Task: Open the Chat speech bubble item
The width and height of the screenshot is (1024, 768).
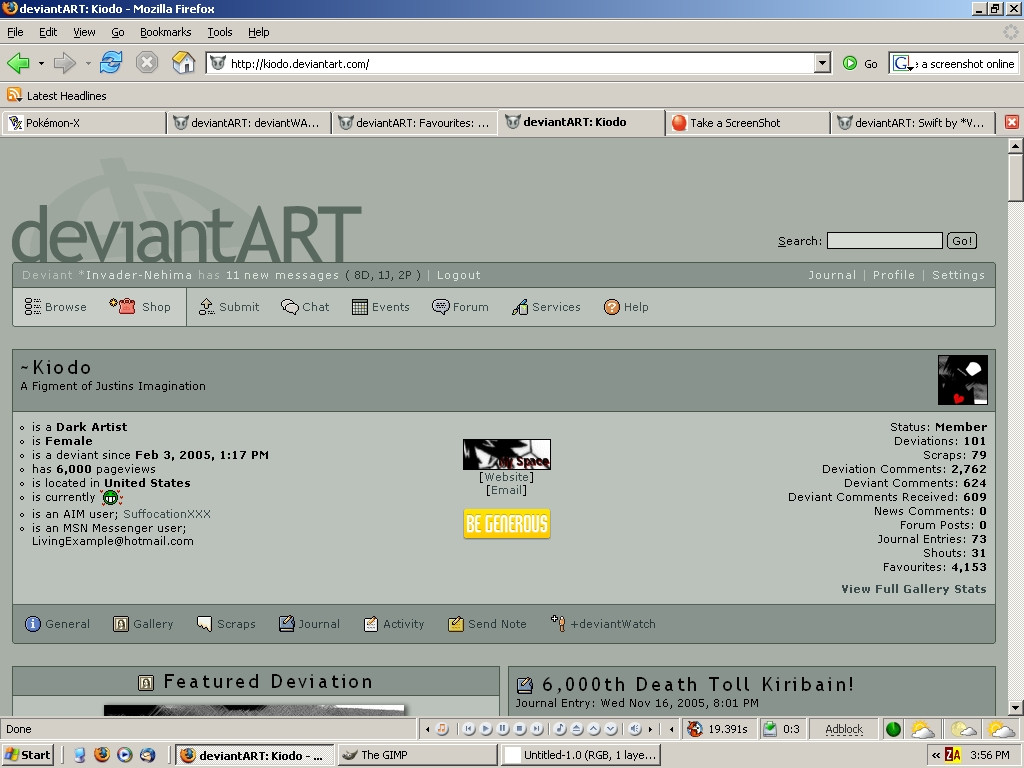Action: coord(305,307)
